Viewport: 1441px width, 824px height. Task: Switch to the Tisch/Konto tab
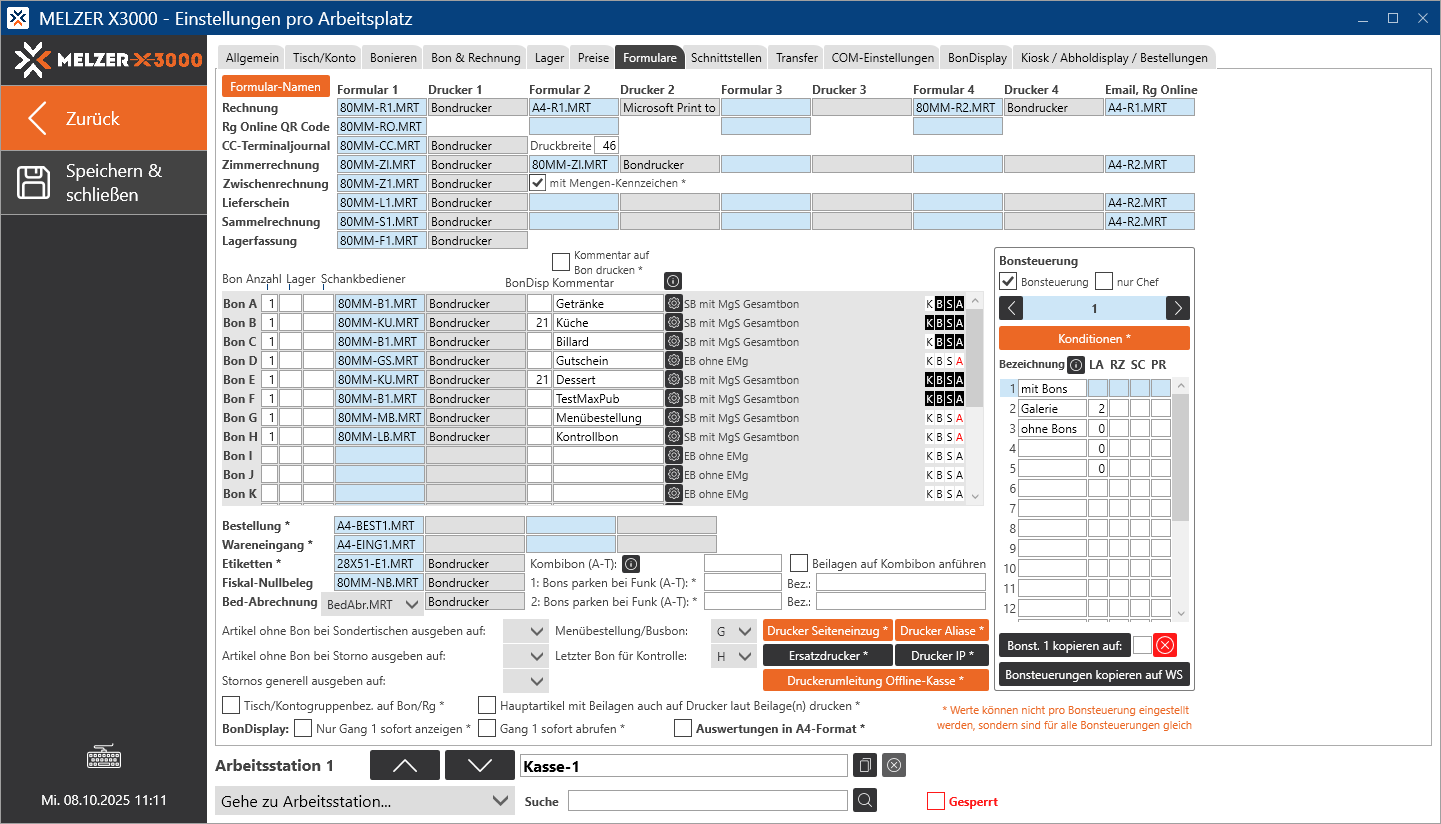click(x=323, y=58)
